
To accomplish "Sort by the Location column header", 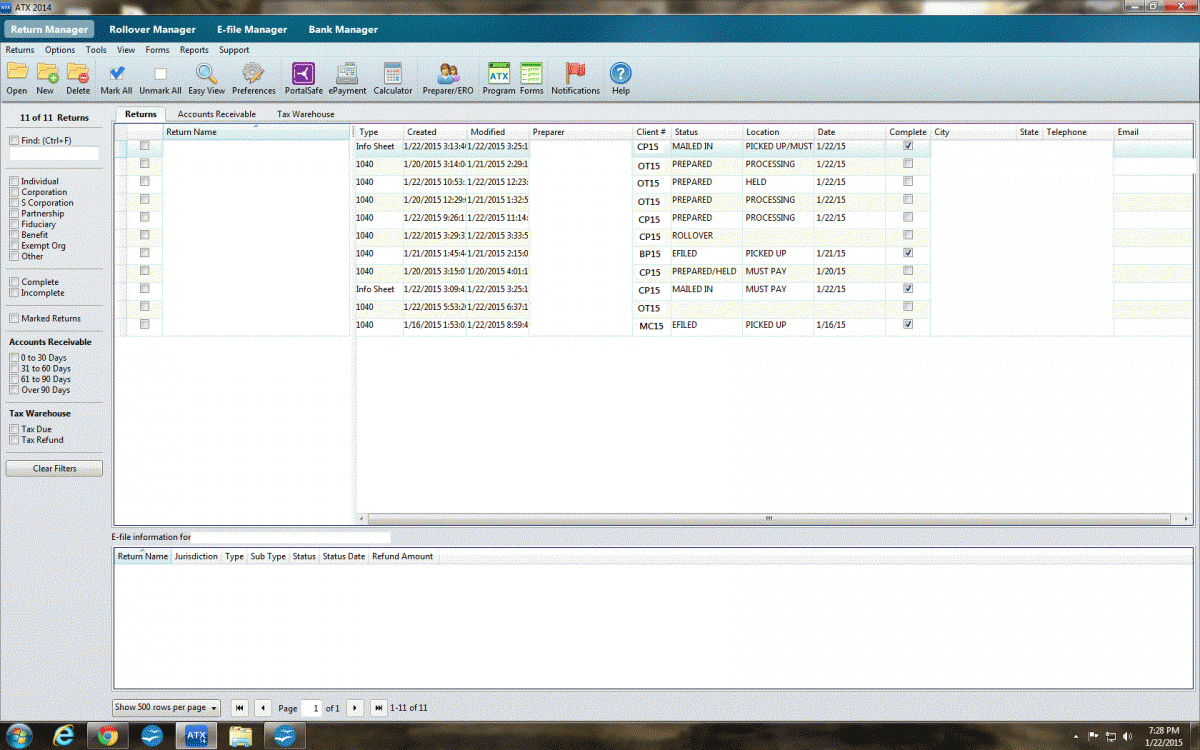I will pos(778,132).
